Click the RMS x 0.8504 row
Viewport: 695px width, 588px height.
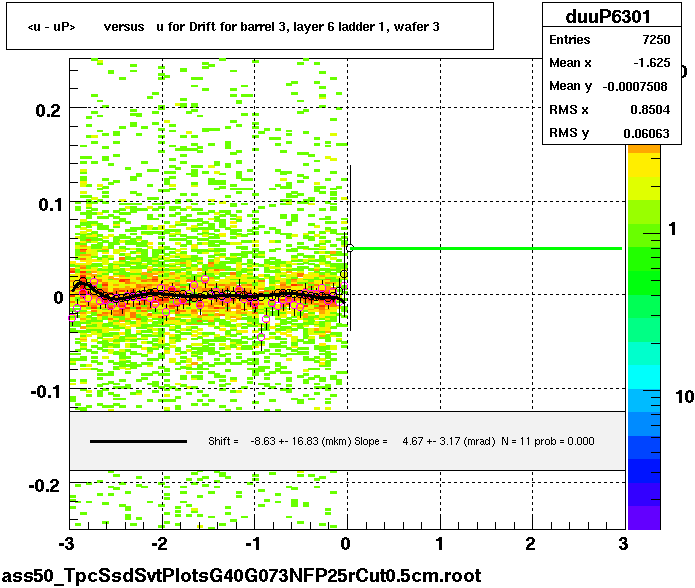(609, 109)
